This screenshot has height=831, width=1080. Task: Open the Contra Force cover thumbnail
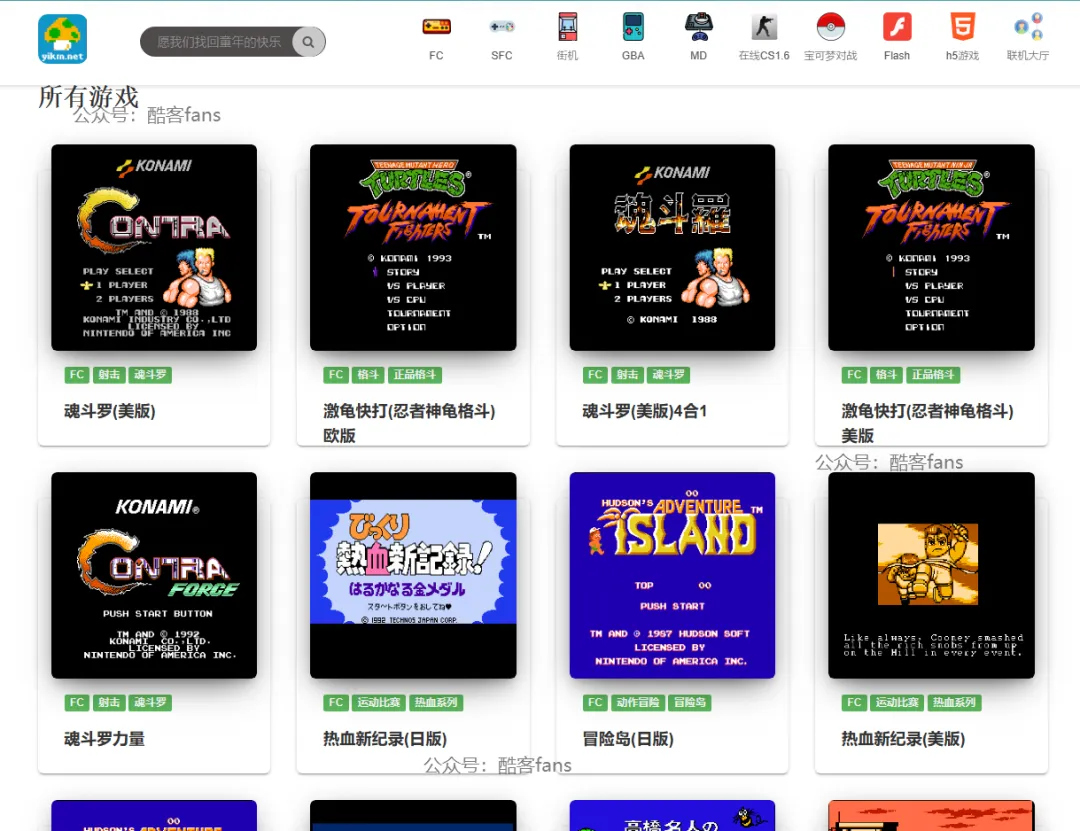coord(154,575)
